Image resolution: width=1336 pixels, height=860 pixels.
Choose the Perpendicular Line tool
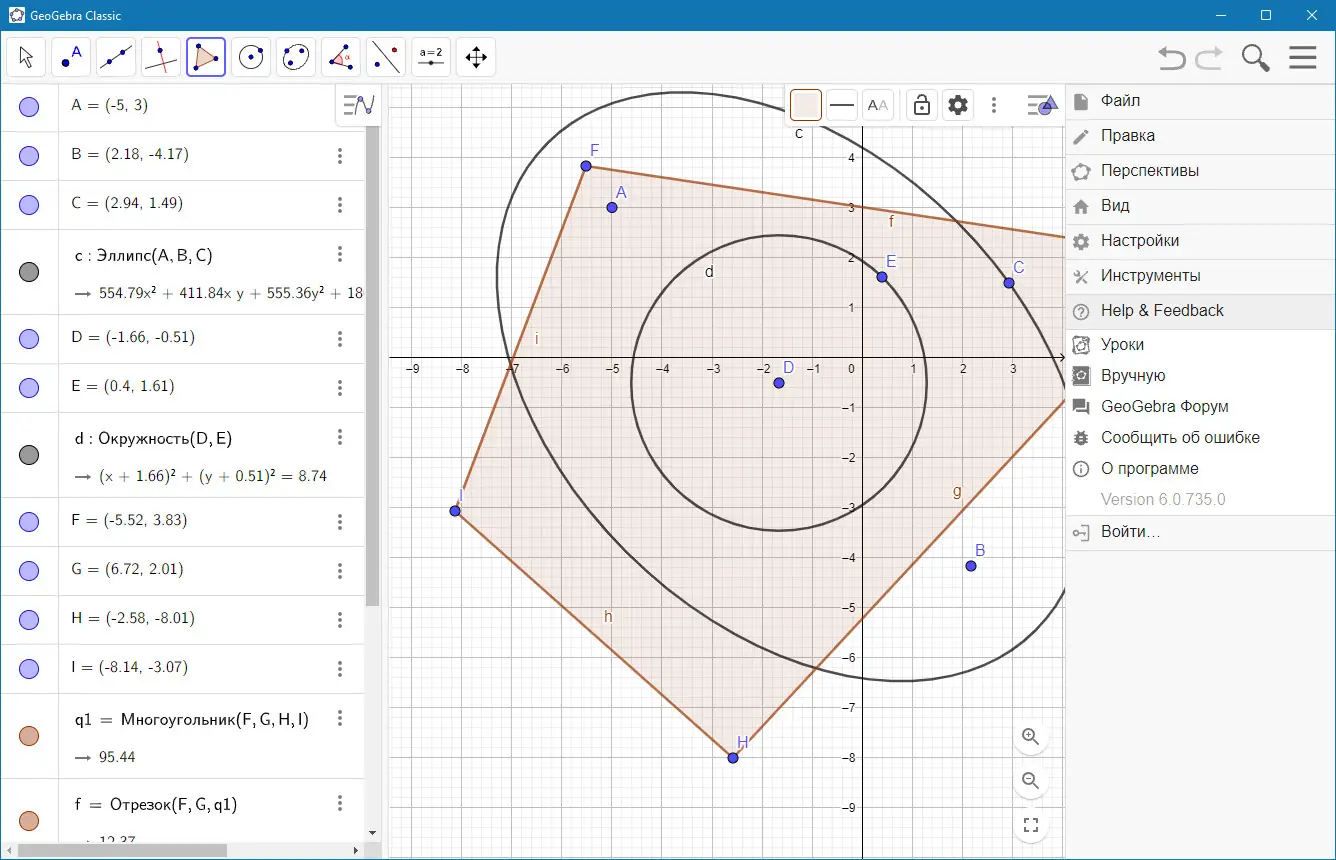tap(161, 58)
